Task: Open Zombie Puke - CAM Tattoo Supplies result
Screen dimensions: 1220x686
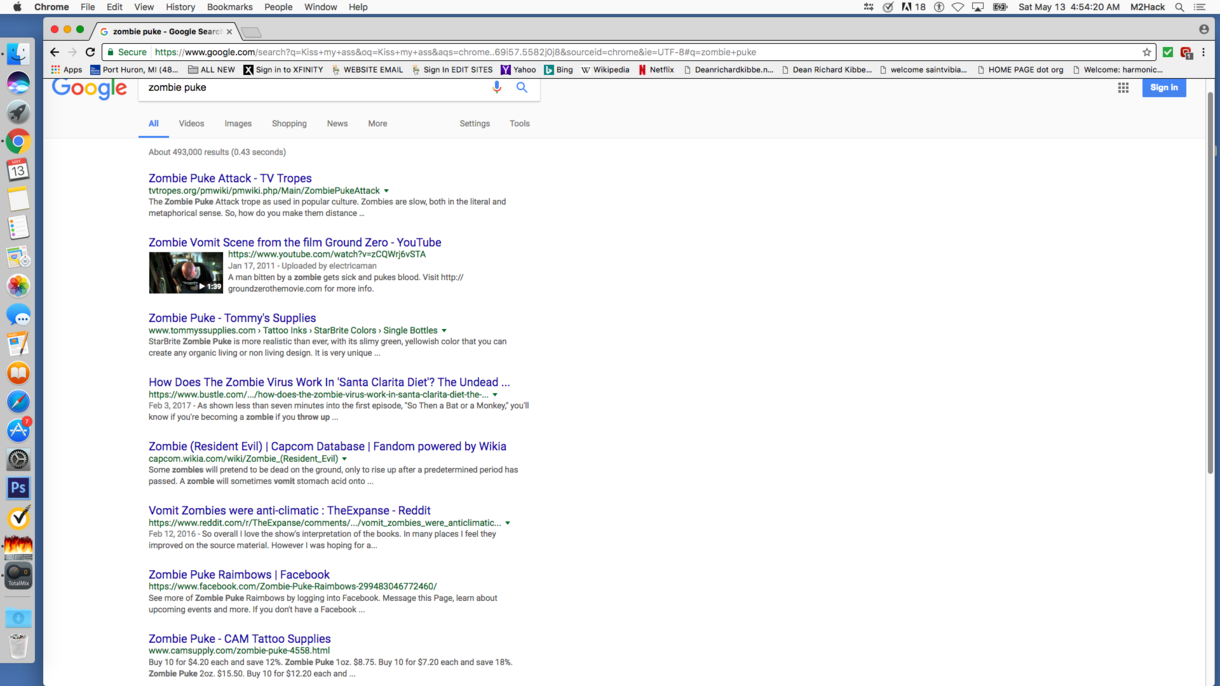Action: click(240, 639)
